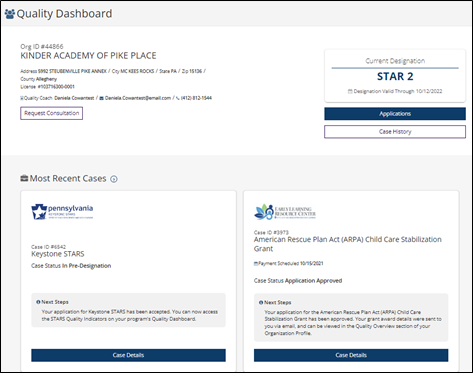Click the Quality Coach person icon
The height and width of the screenshot is (373, 473).
[x=22, y=98]
